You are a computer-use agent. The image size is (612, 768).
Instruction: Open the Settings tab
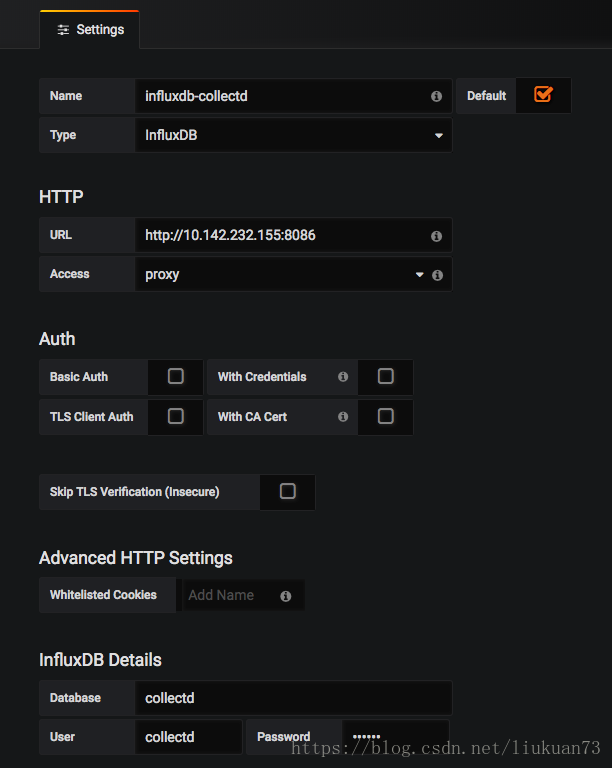coord(90,29)
